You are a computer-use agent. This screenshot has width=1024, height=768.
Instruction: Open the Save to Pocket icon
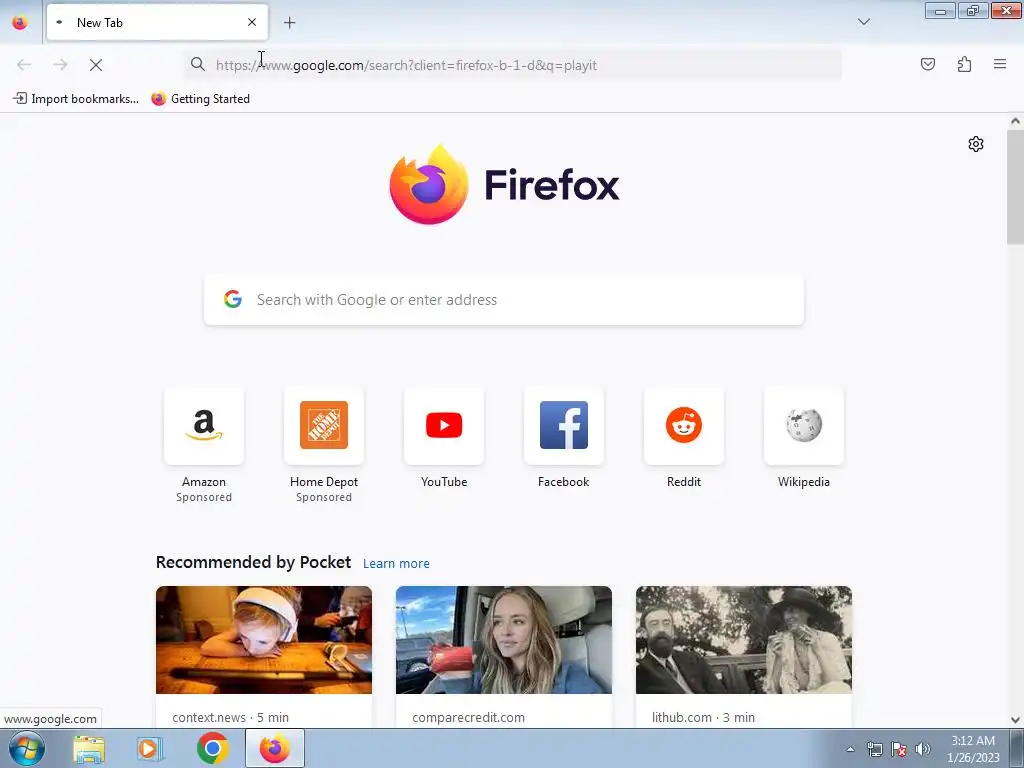pyautogui.click(x=927, y=64)
